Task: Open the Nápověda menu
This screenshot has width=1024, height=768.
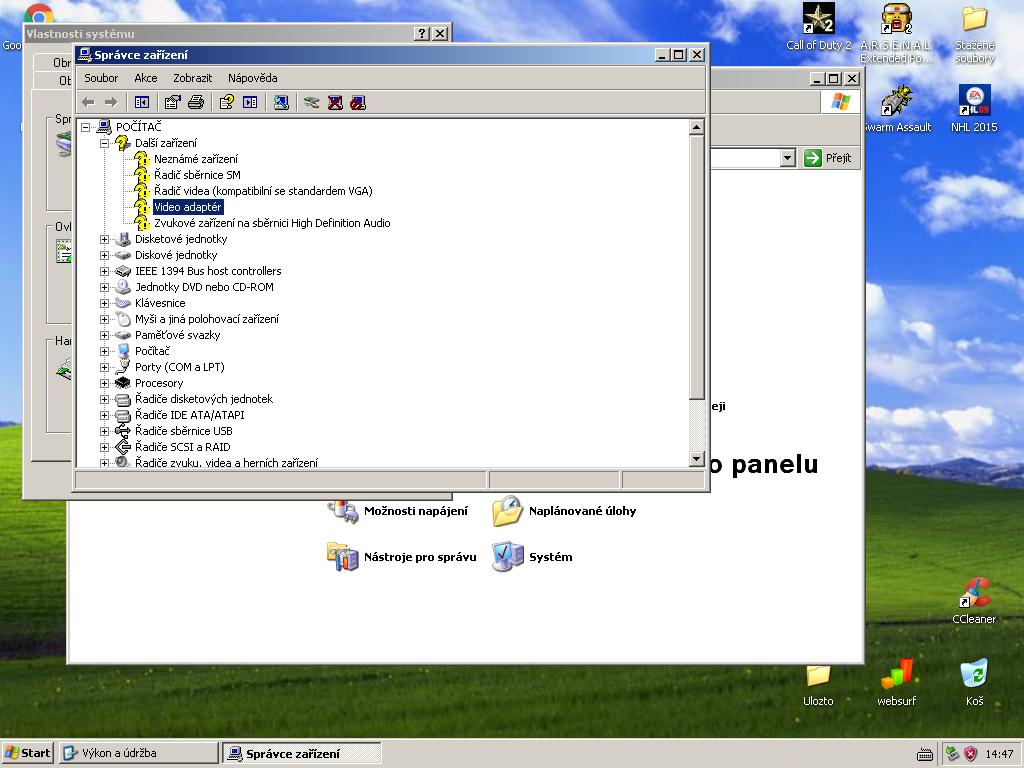Action: pos(252,78)
